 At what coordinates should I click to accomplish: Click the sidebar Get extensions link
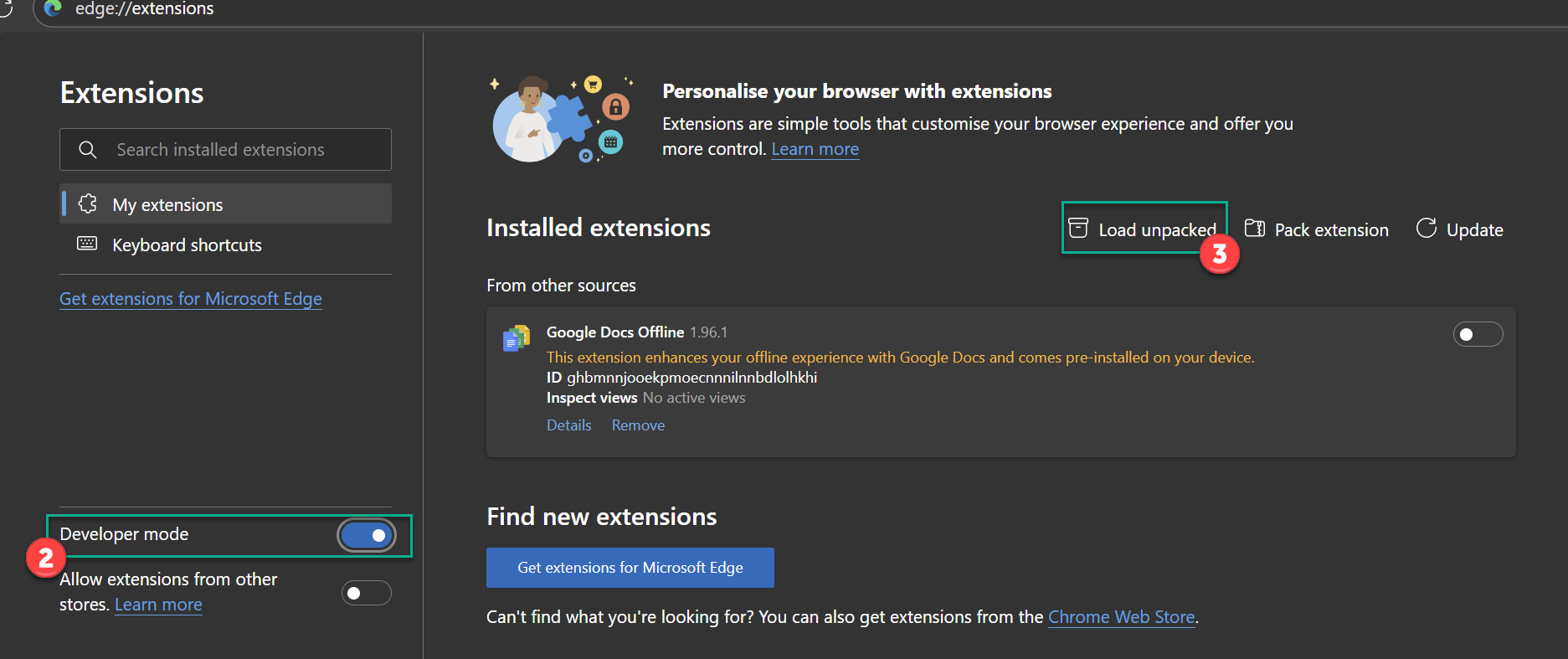pos(191,299)
